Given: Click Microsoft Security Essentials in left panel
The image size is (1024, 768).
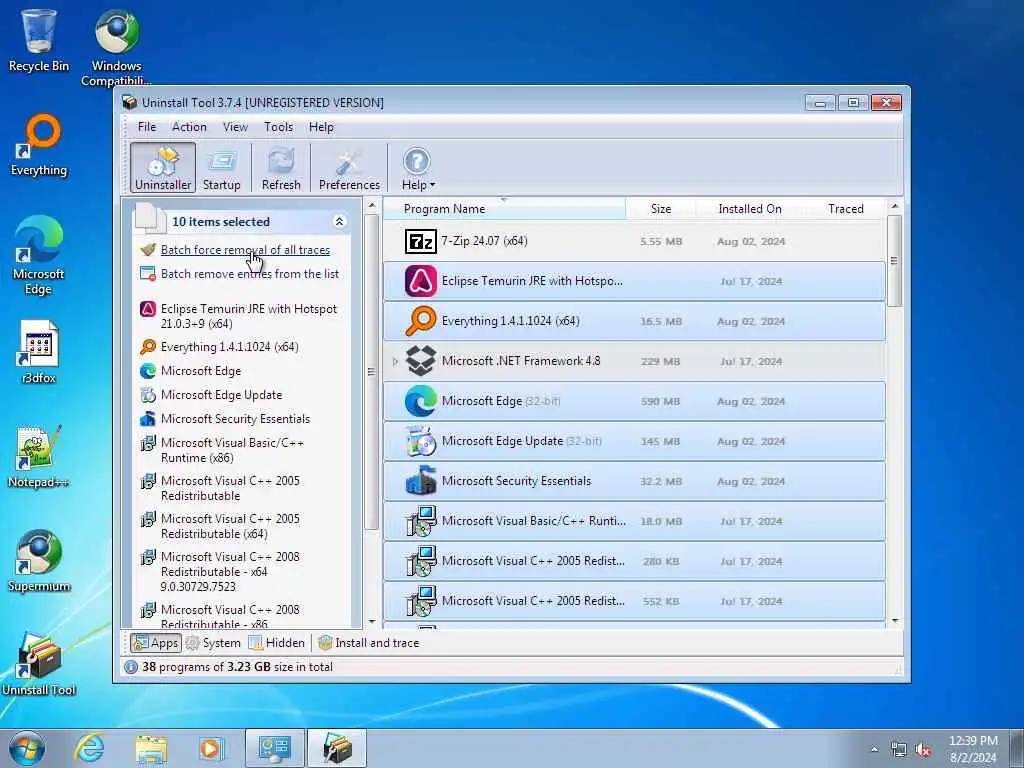Looking at the screenshot, I should 235,419.
